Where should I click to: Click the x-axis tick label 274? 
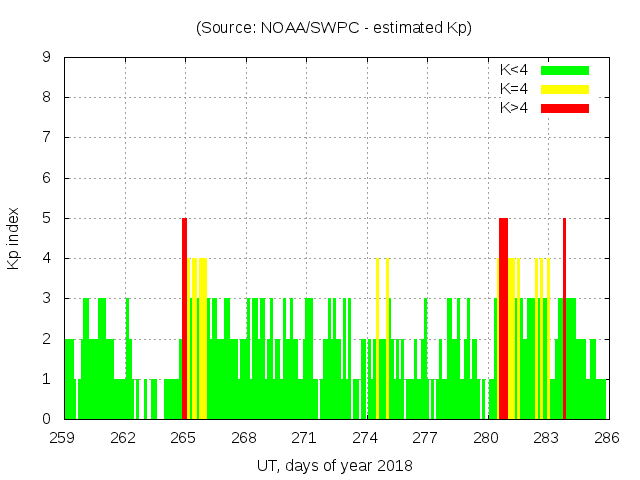pos(365,437)
